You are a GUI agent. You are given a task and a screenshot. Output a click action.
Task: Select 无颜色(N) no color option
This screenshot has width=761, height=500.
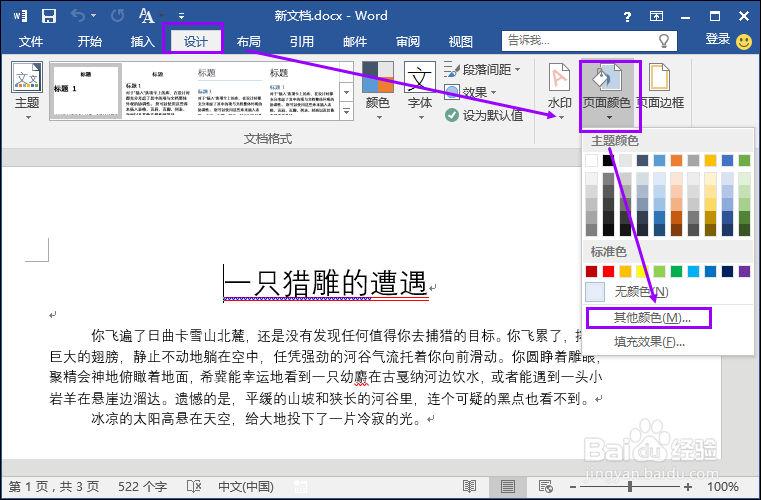[642, 291]
